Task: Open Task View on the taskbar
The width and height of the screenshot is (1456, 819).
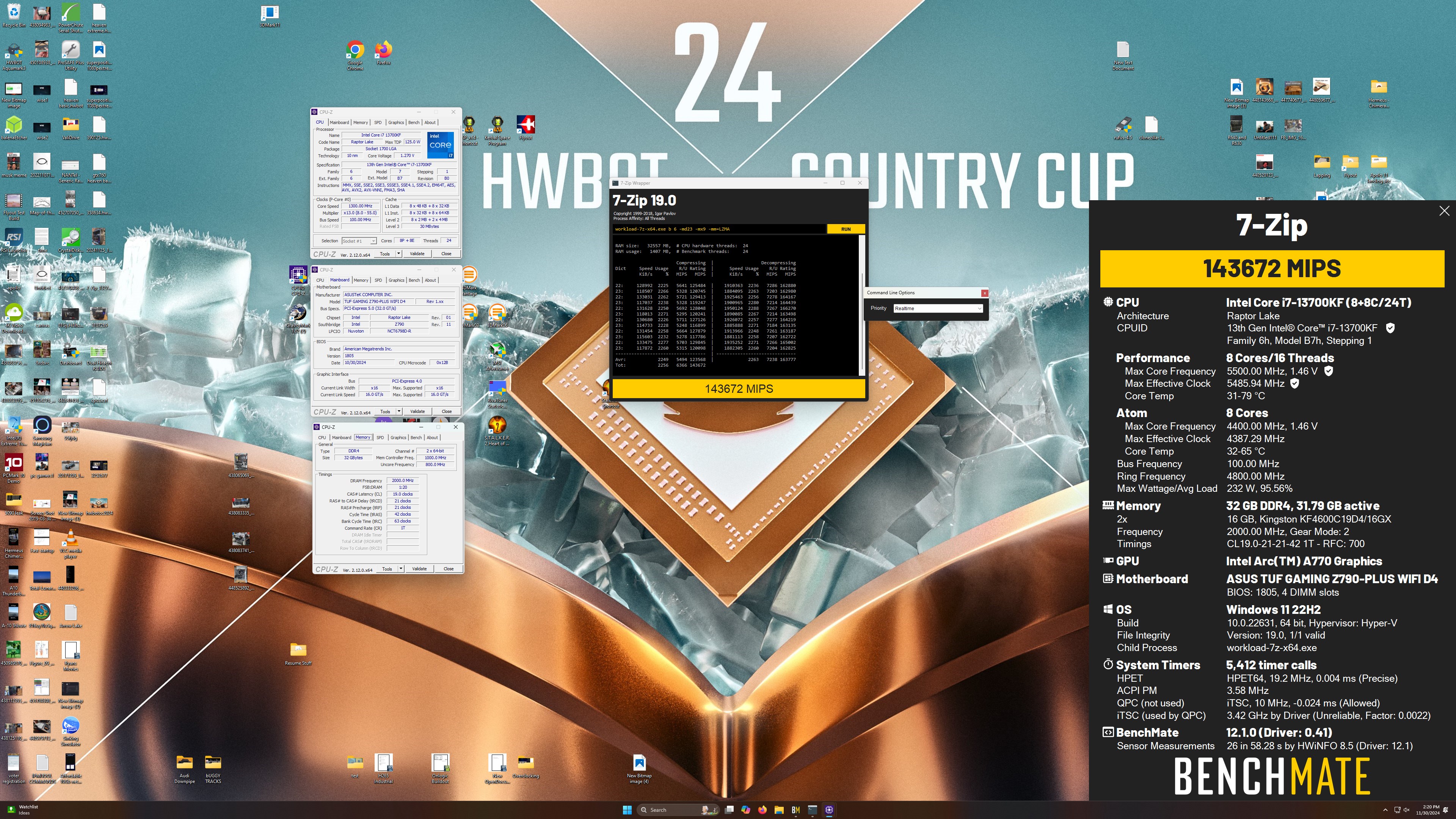Action: click(729, 810)
